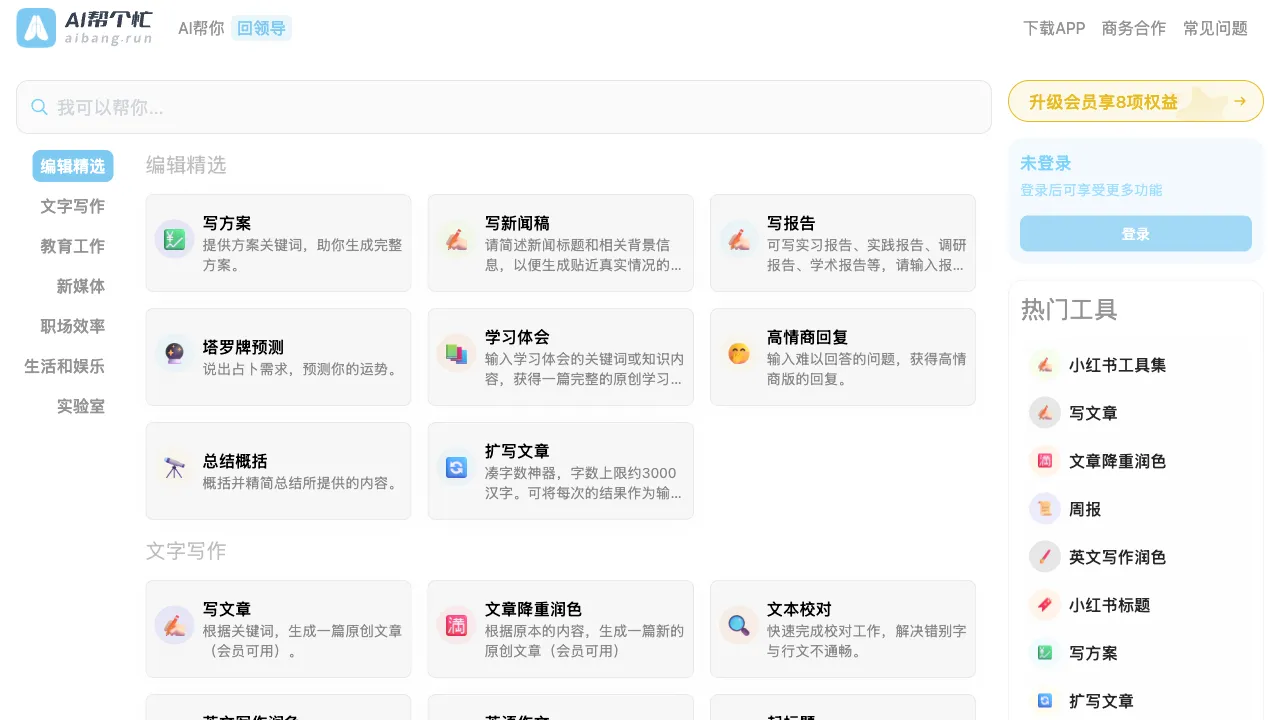Click the 扩写文章 refresh icon in editor picks
The image size is (1280, 720).
point(456,467)
